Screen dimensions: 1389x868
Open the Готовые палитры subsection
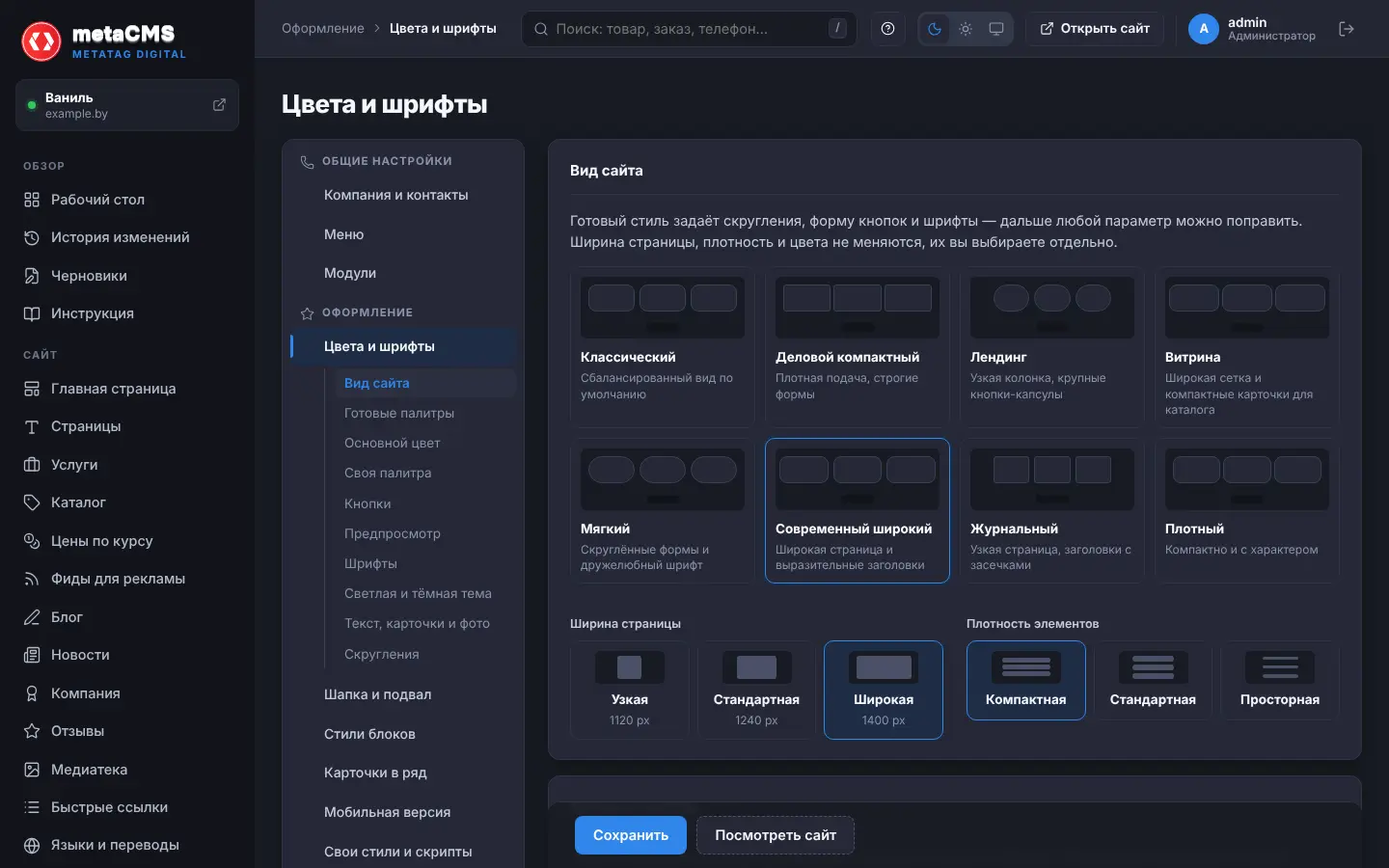pyautogui.click(x=399, y=413)
